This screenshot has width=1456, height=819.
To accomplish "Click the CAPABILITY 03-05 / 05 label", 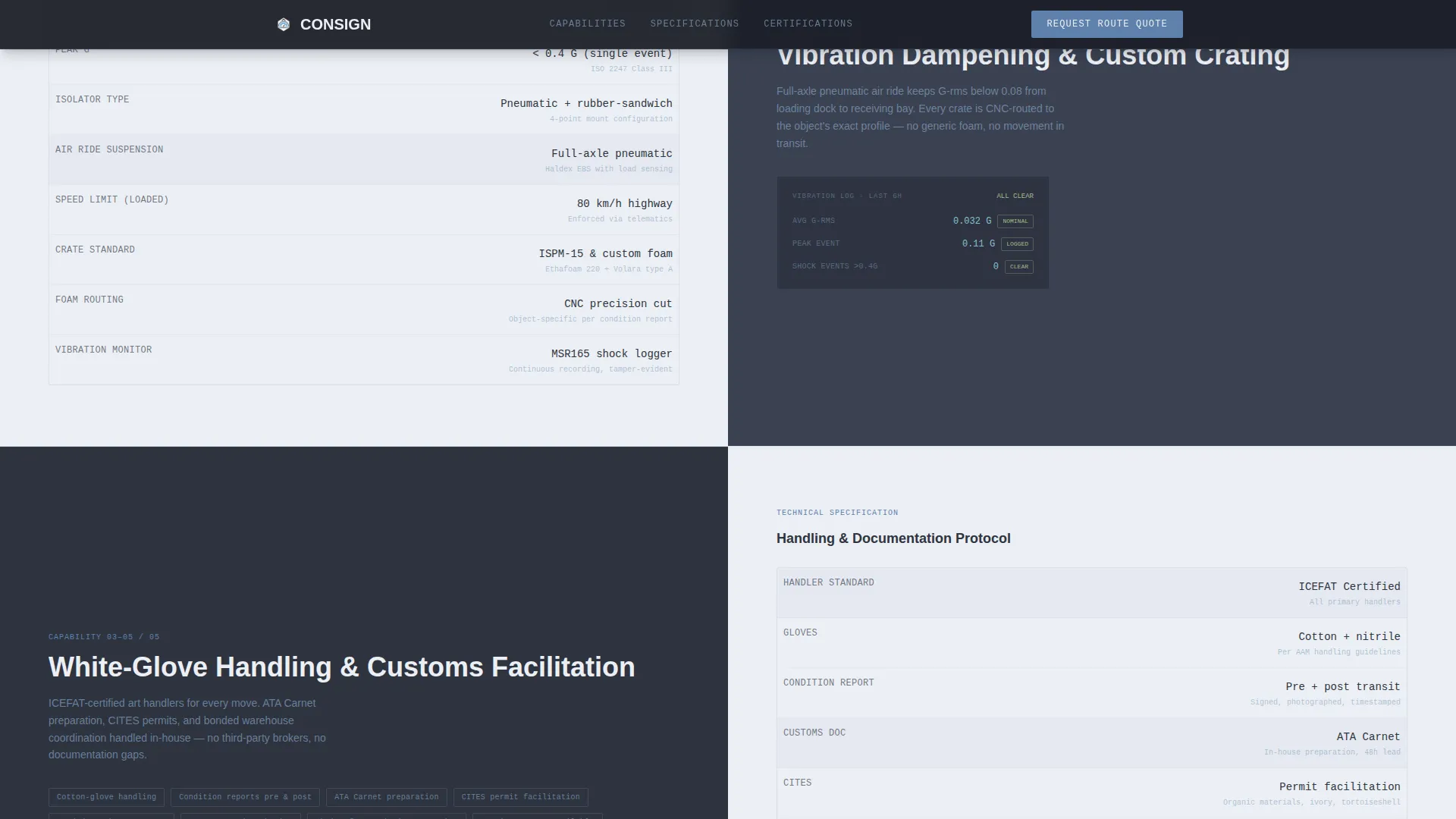I will pyautogui.click(x=104, y=637).
